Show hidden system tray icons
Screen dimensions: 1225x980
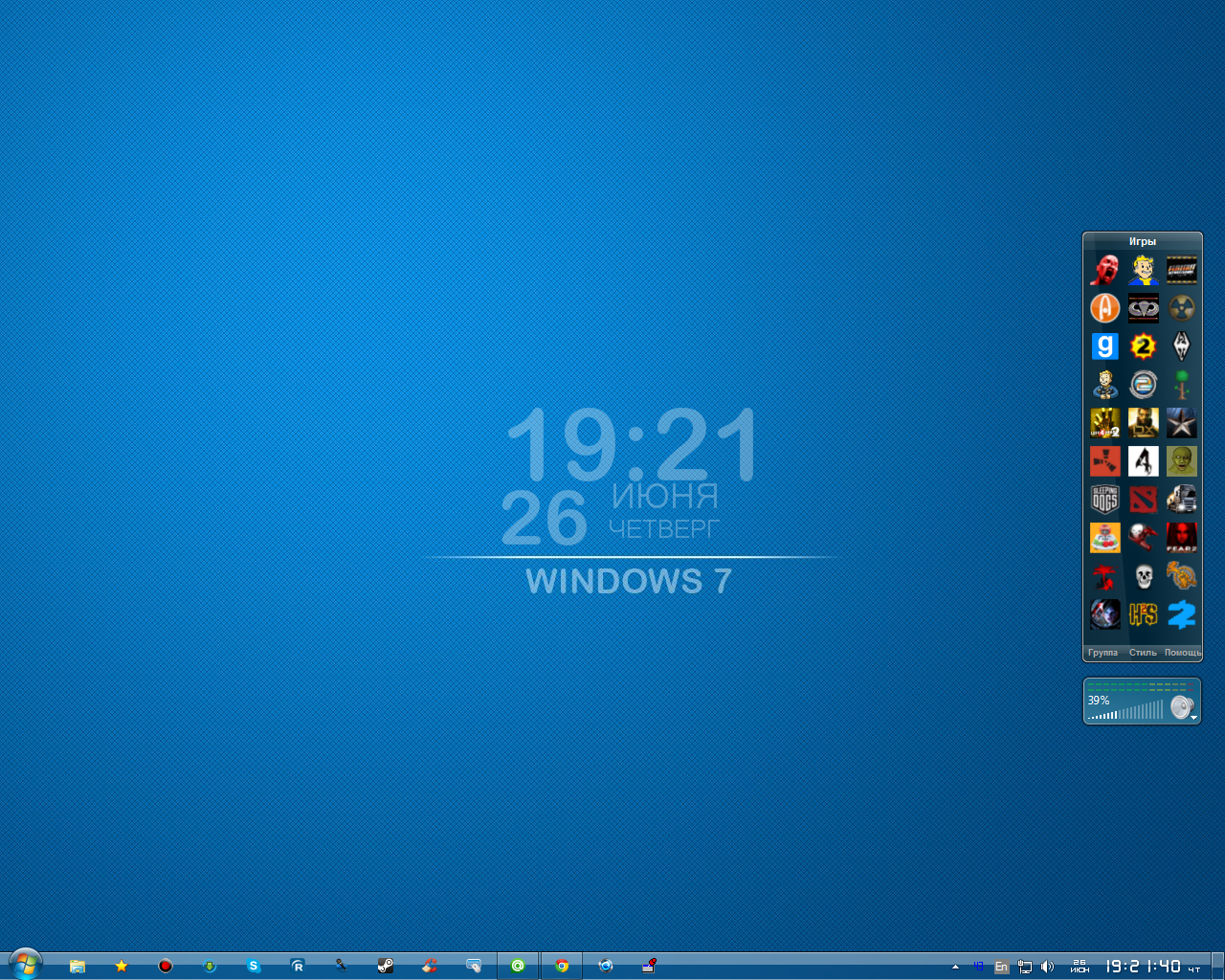tap(955, 967)
